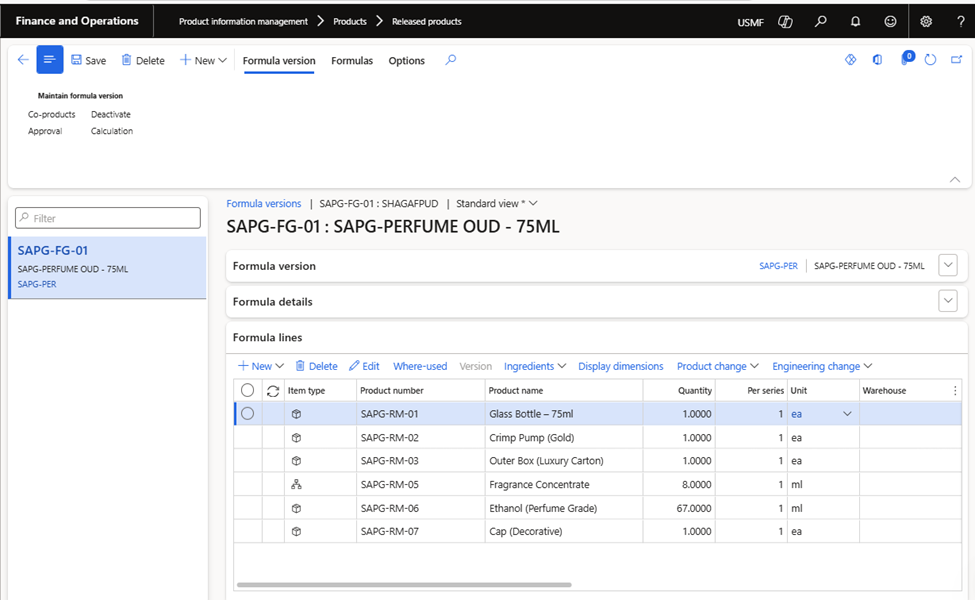This screenshot has width=975, height=600.
Task: Click the Approval button
Action: [x=45, y=131]
